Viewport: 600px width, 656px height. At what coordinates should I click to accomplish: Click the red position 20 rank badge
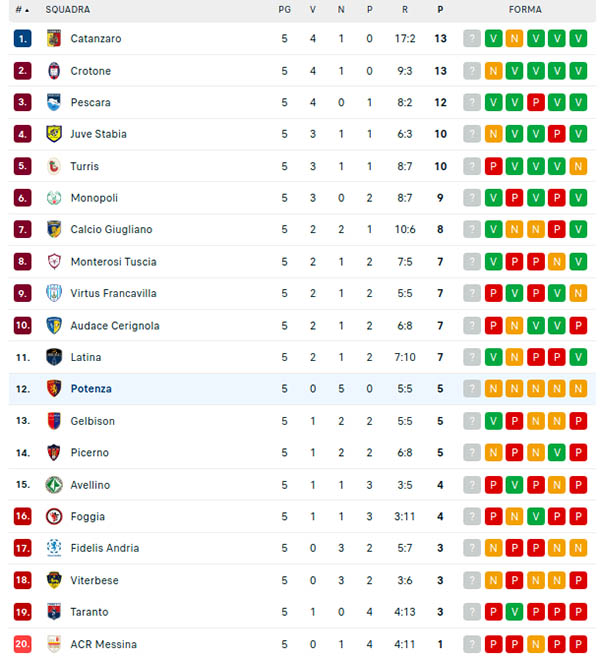point(23,644)
